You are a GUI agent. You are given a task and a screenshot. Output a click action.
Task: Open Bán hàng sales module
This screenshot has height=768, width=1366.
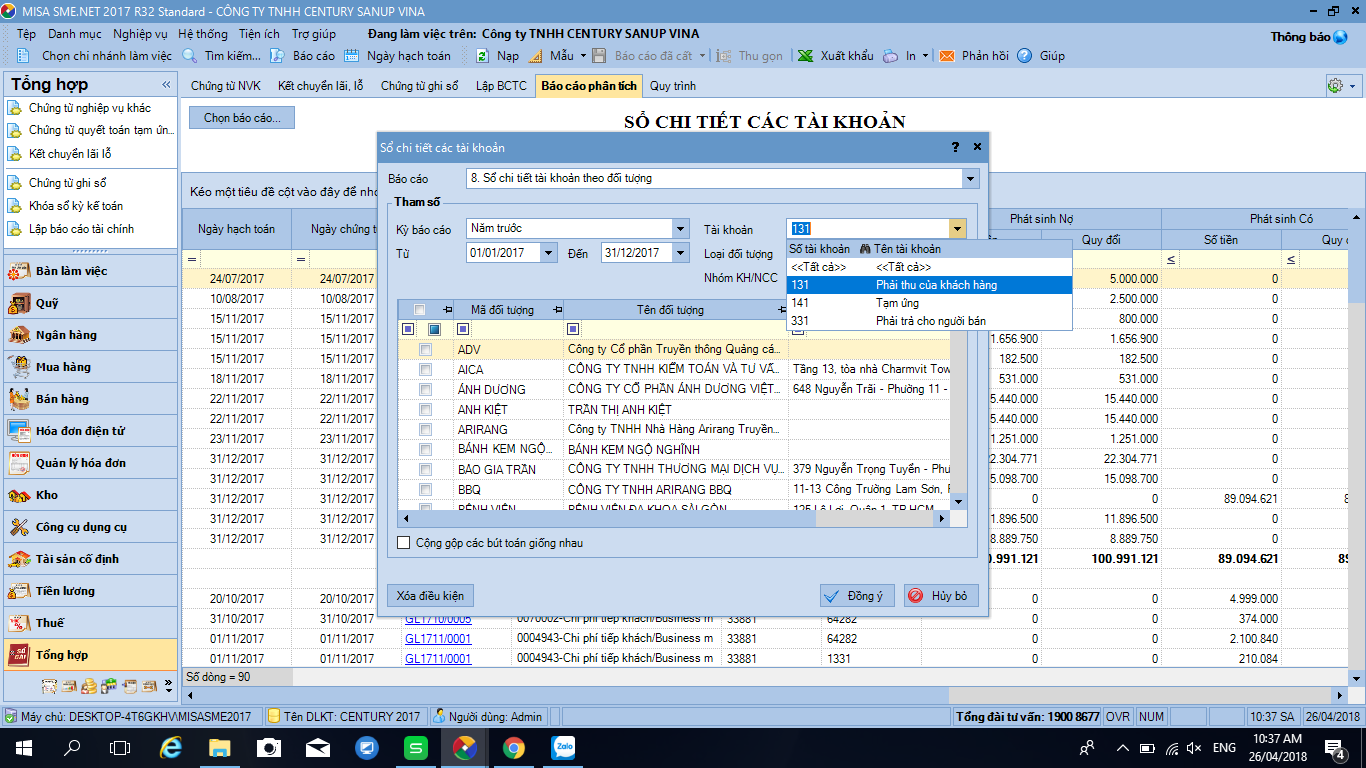pos(90,399)
